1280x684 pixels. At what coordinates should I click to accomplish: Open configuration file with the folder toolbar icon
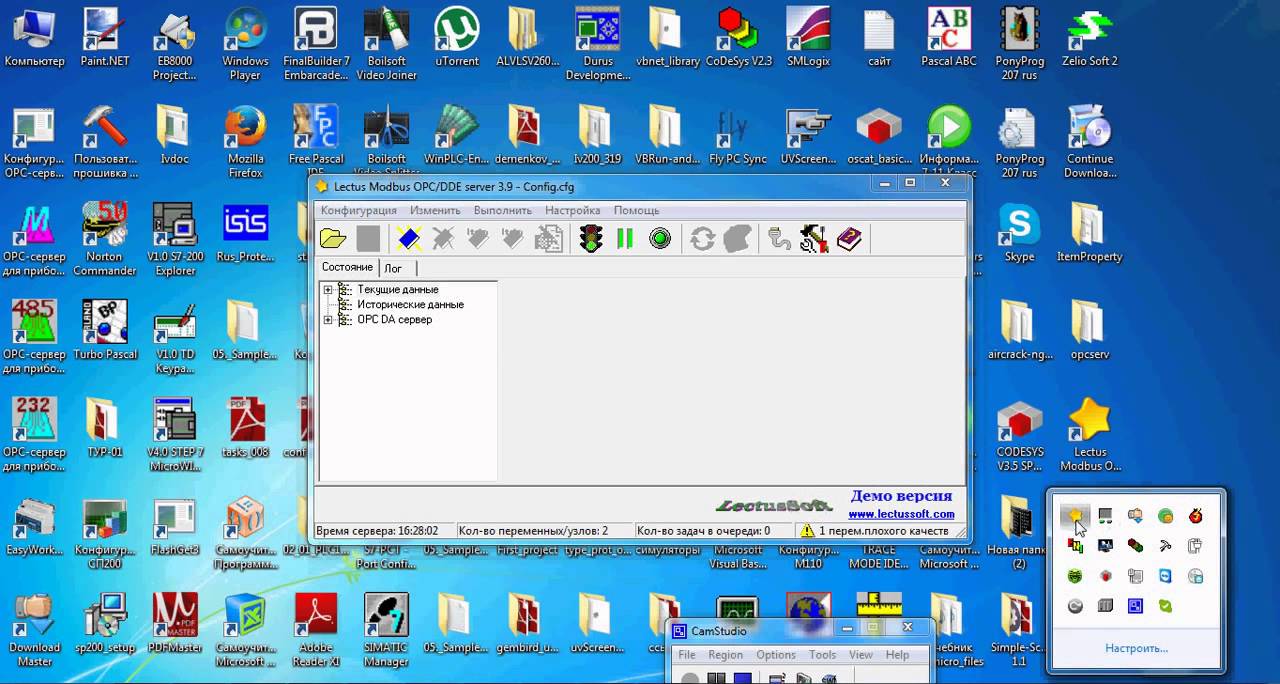click(333, 239)
